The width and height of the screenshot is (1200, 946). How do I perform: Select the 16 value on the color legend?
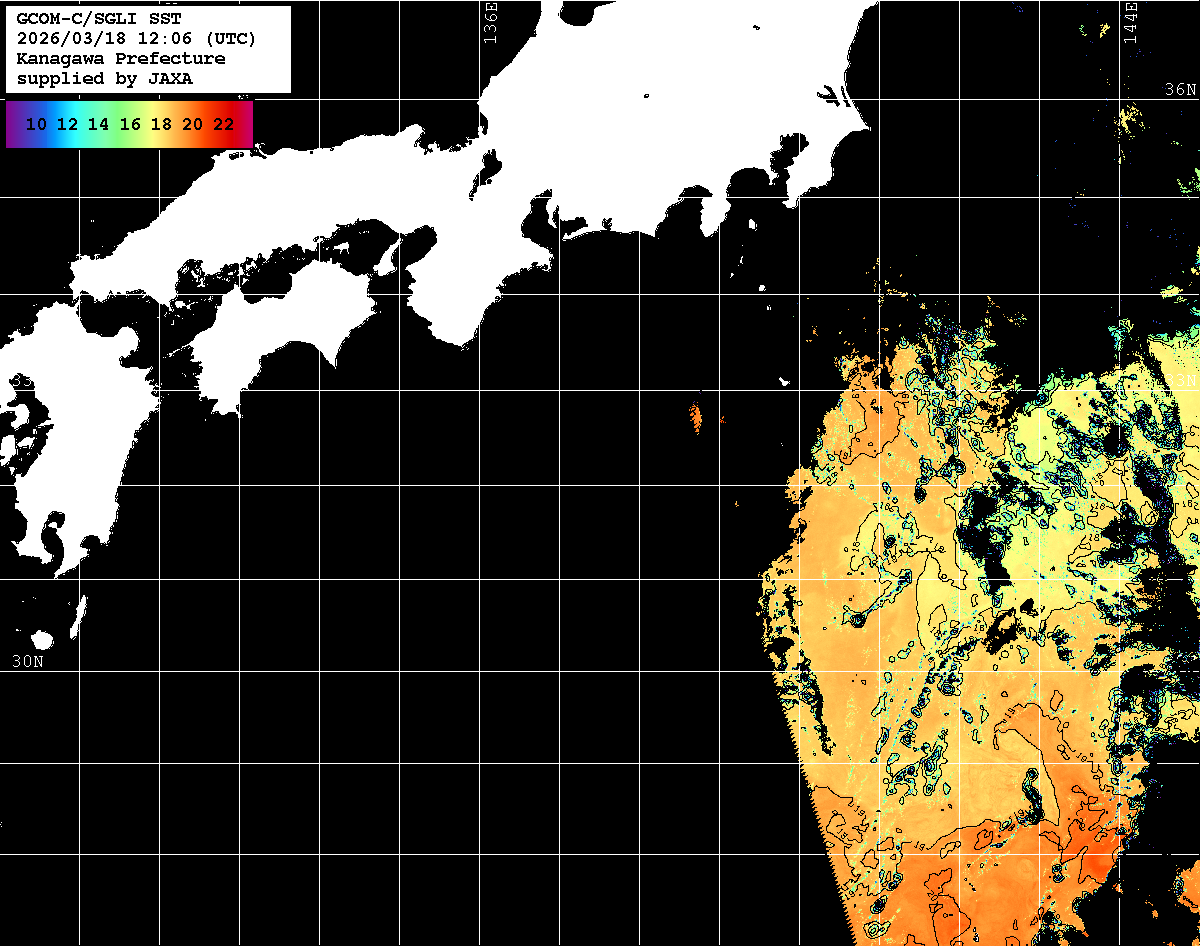(x=130, y=124)
